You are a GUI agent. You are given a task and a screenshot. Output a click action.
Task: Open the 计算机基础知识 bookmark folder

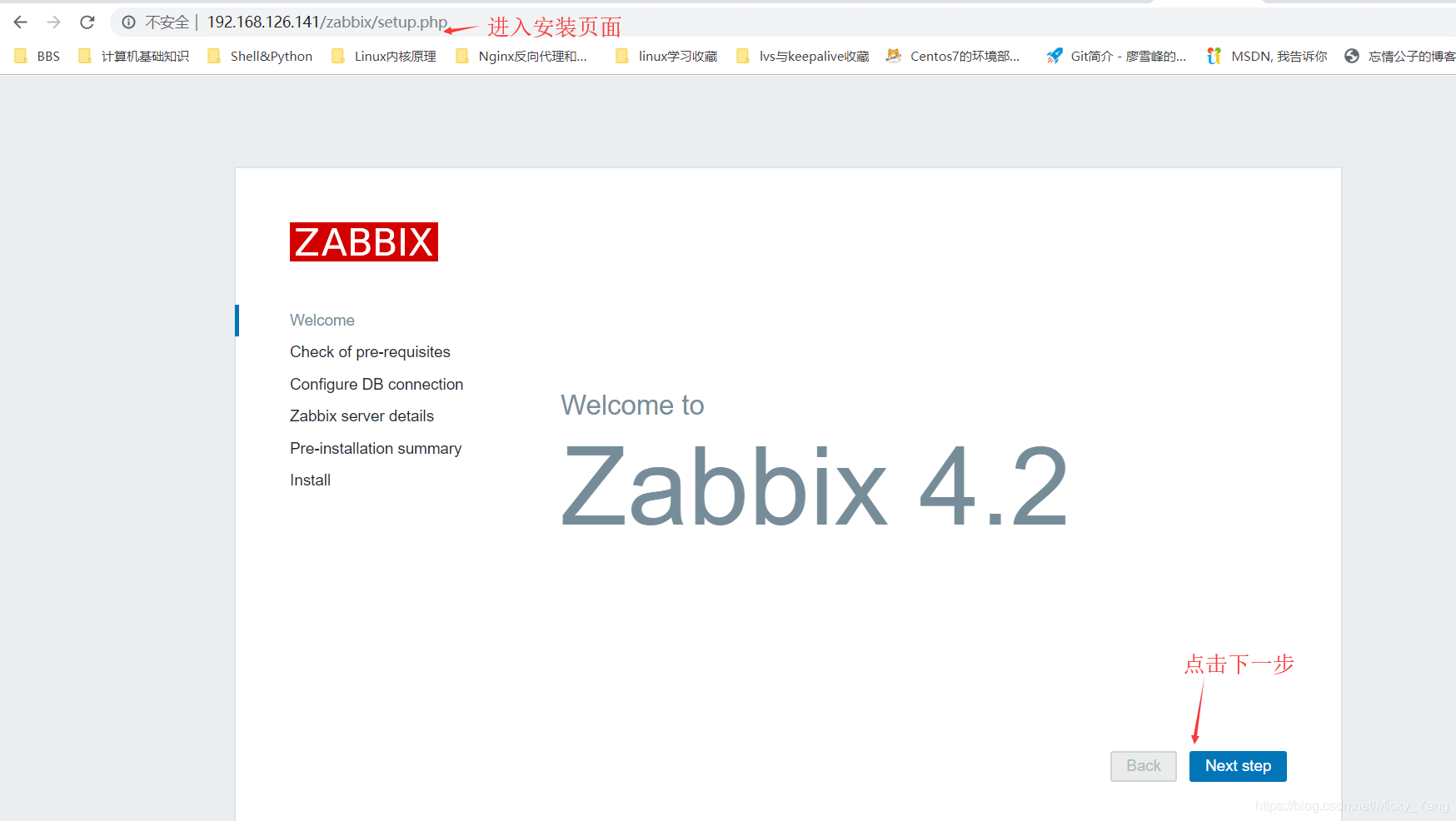tap(133, 56)
